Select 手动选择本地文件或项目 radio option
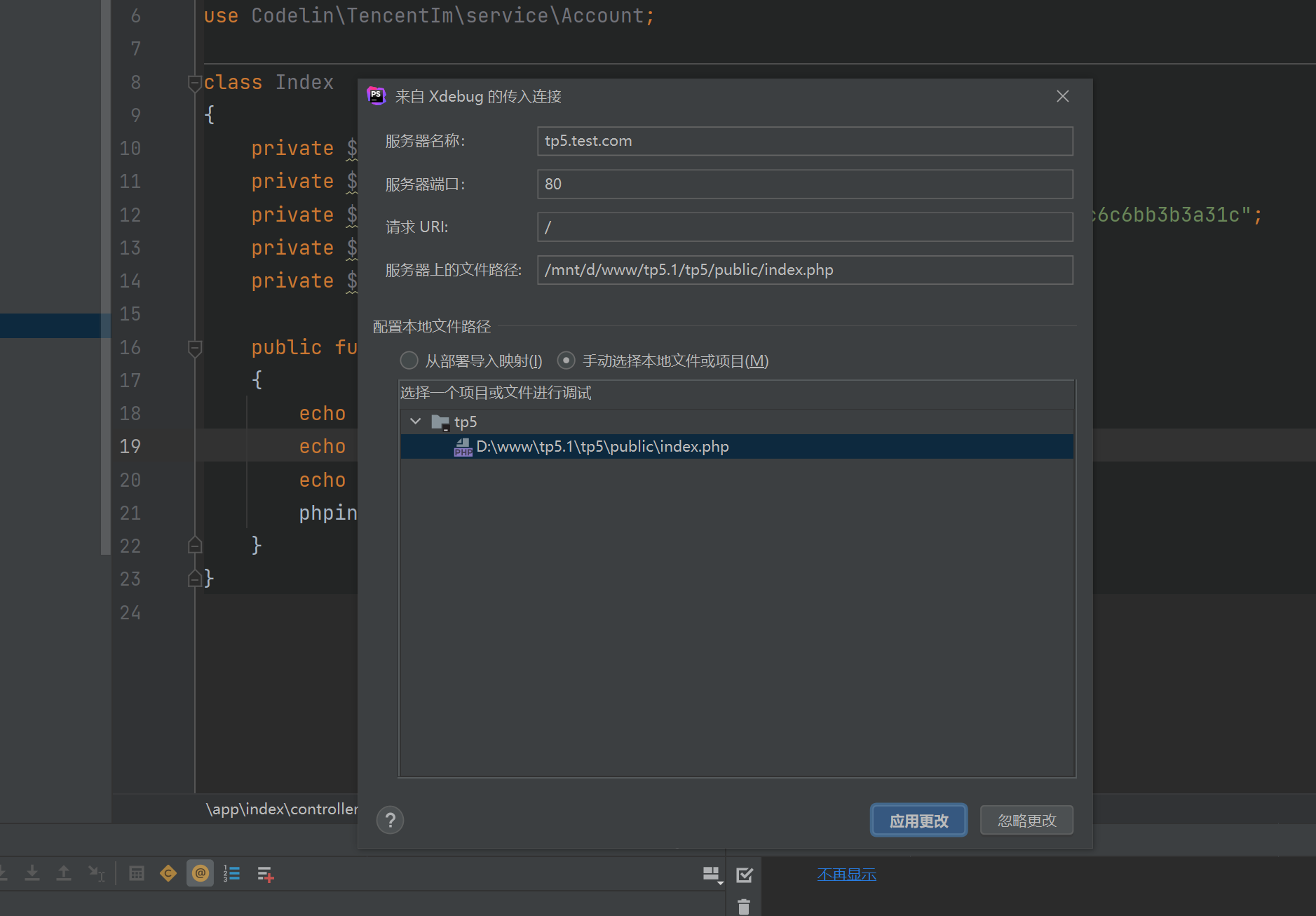Screen dimensions: 1316x916 coord(566,361)
